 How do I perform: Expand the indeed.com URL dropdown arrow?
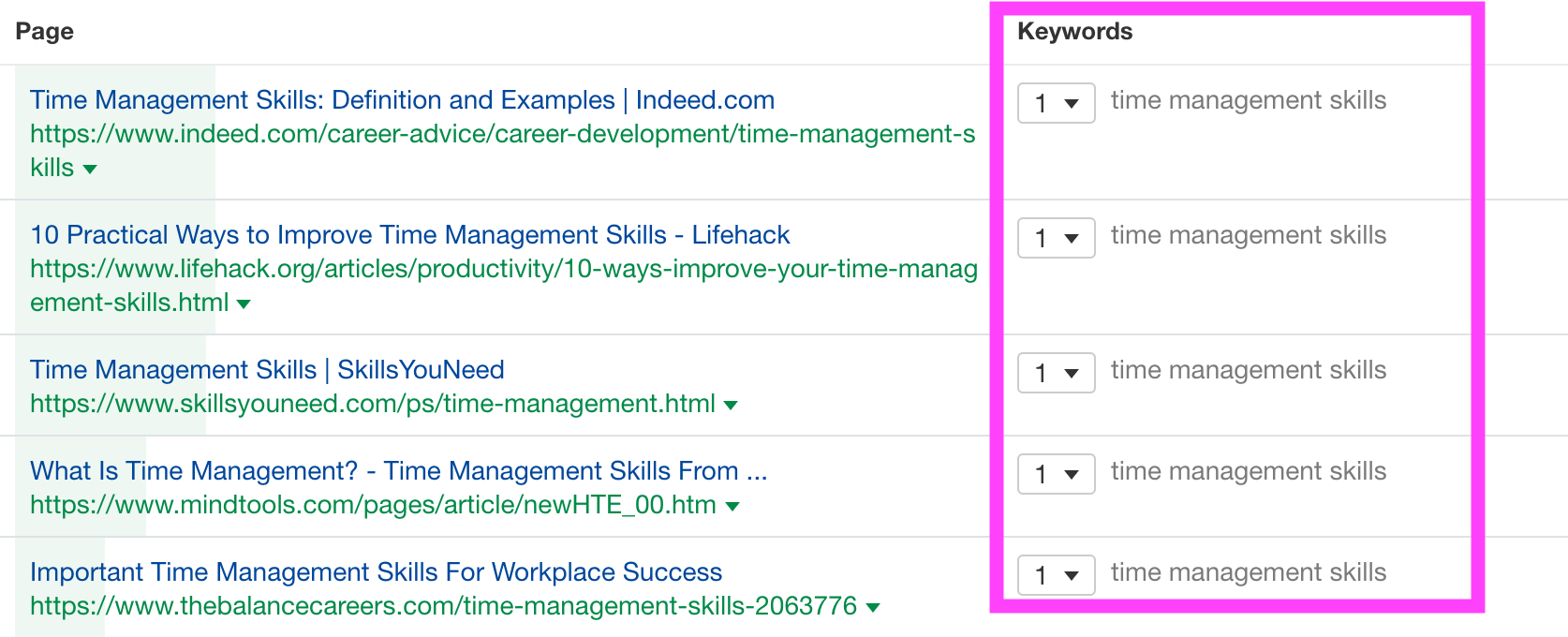click(90, 169)
